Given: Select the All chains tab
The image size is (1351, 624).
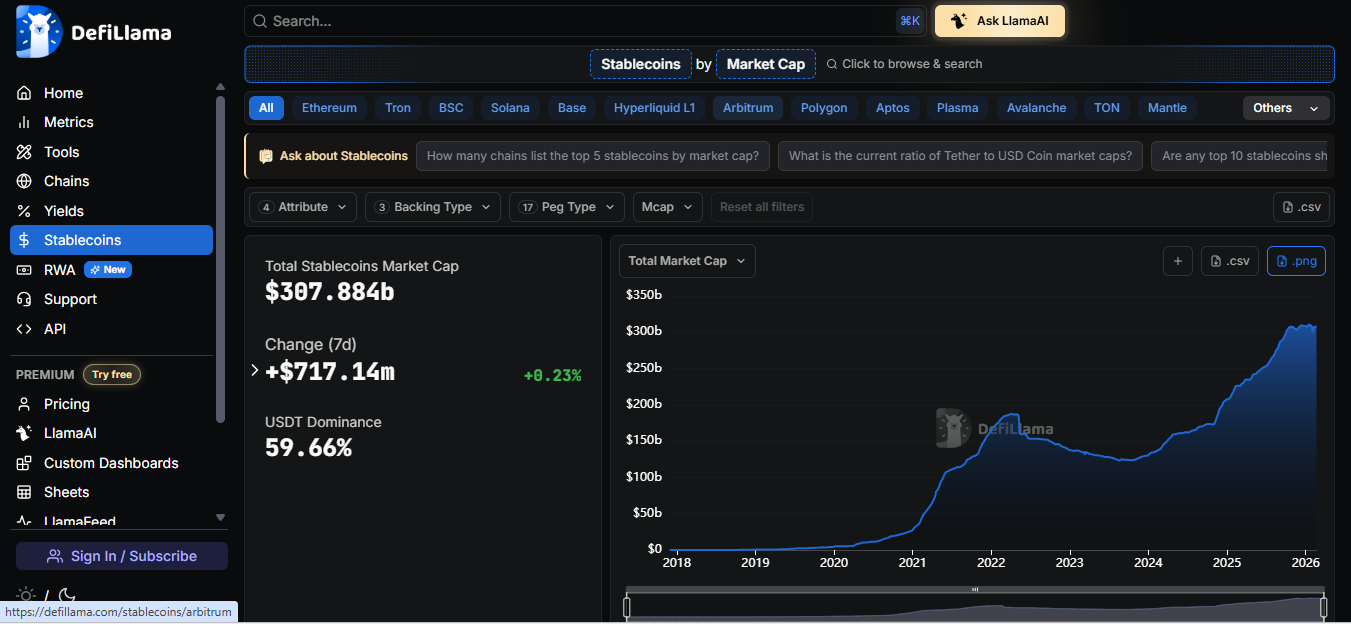Looking at the screenshot, I should click(266, 108).
